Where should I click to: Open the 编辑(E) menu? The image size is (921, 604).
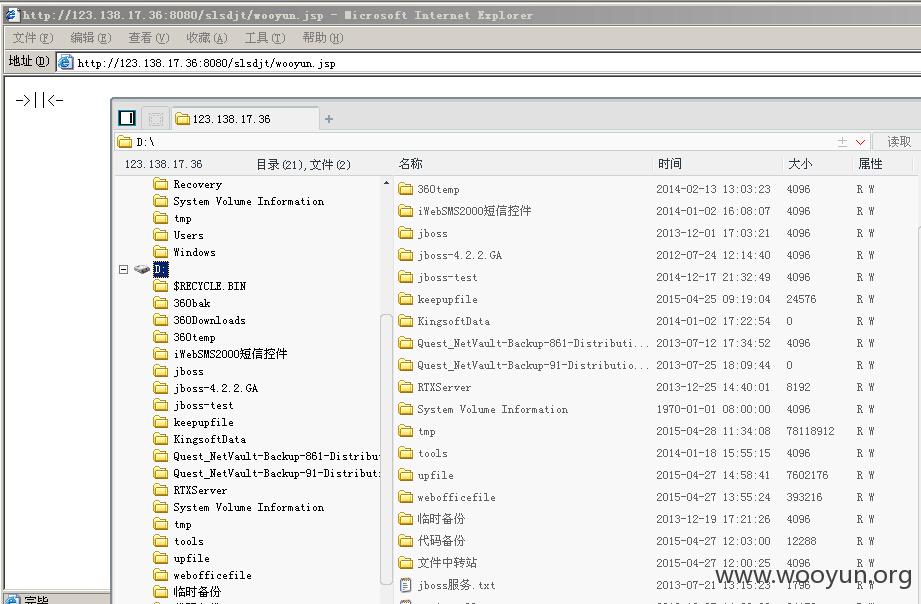[90, 38]
